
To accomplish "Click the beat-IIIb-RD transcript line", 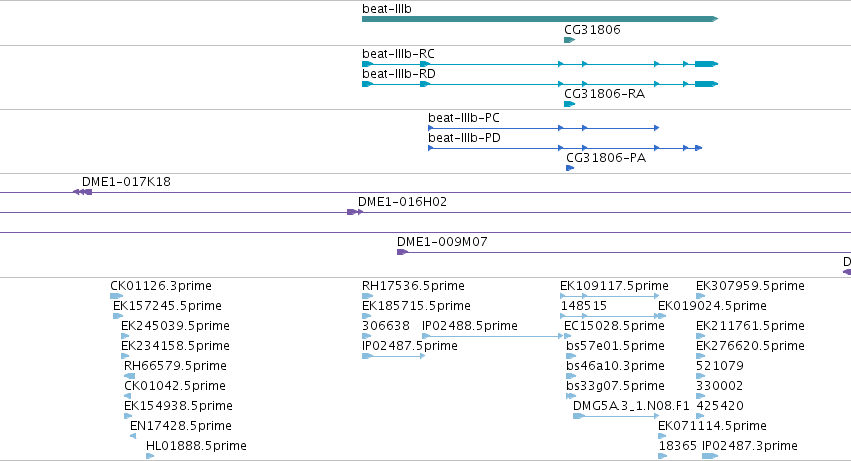I will point(540,84).
